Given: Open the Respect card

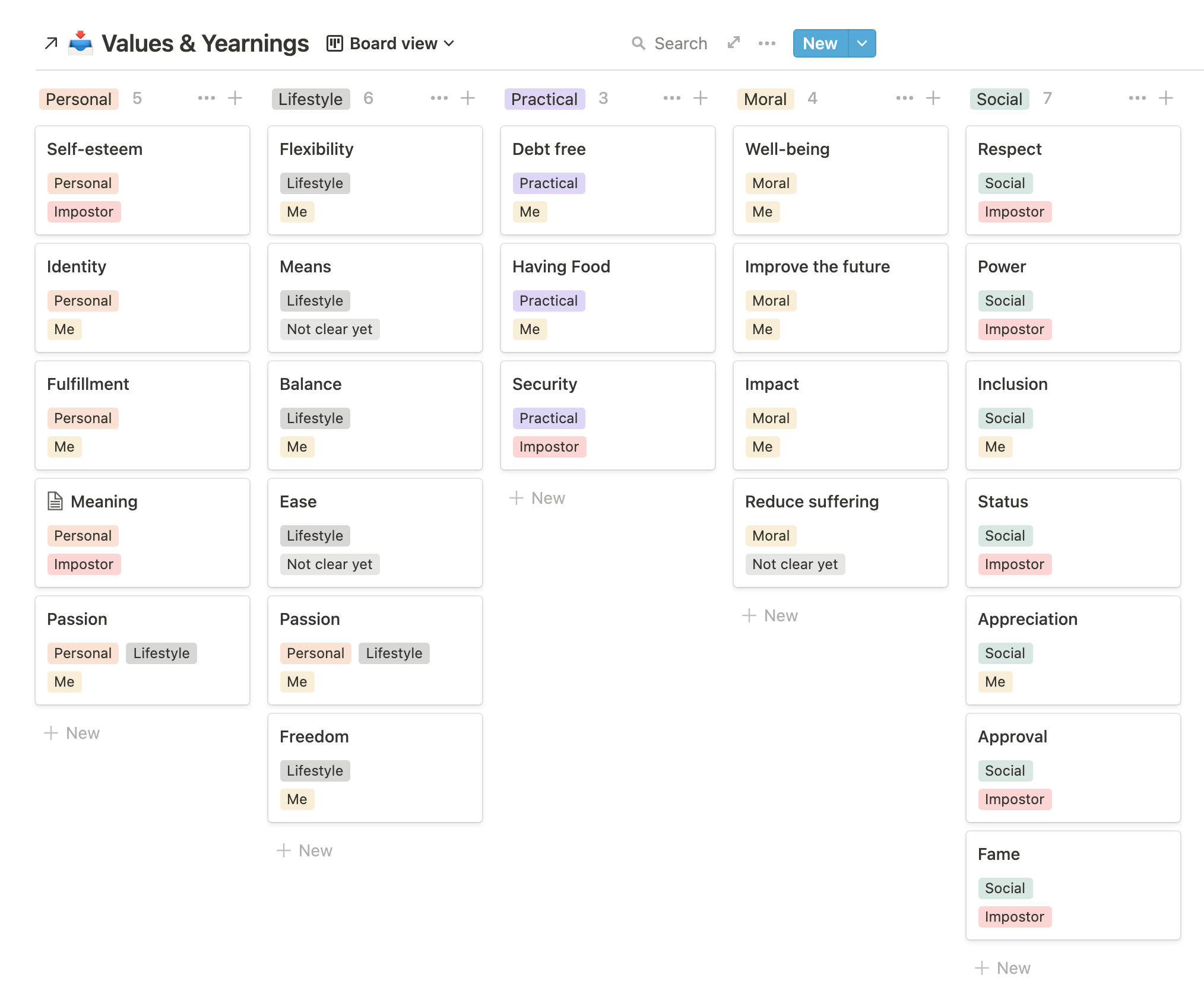Looking at the screenshot, I should [1073, 180].
